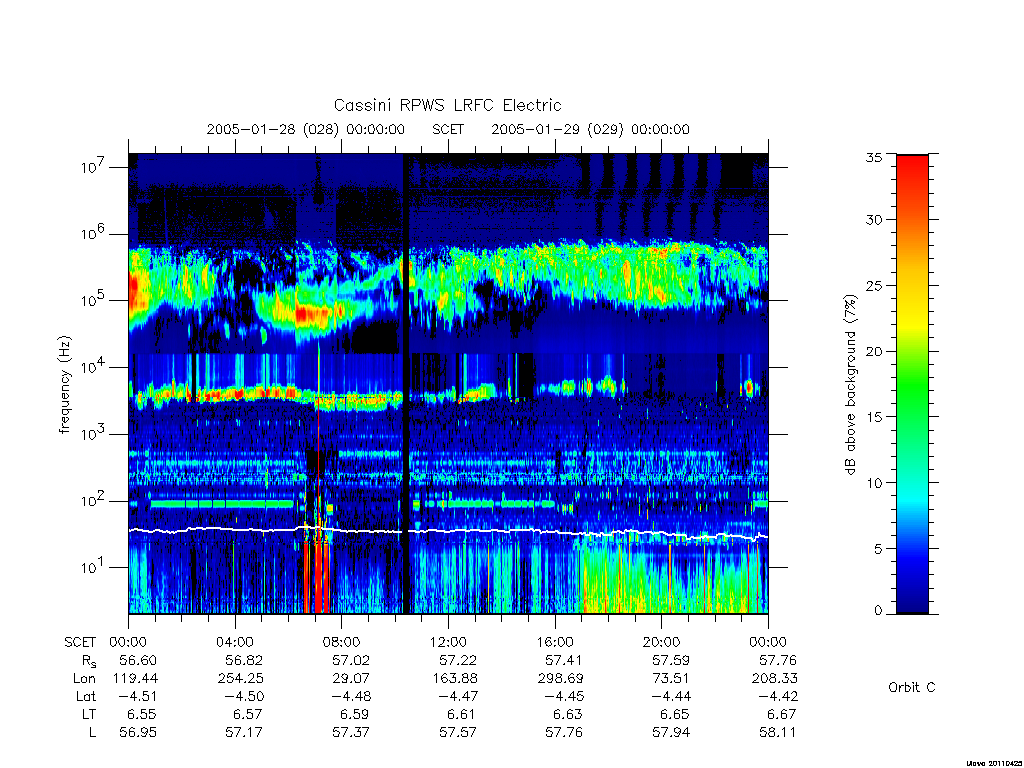Select the 10^3 frequency tick label

(x=94, y=434)
